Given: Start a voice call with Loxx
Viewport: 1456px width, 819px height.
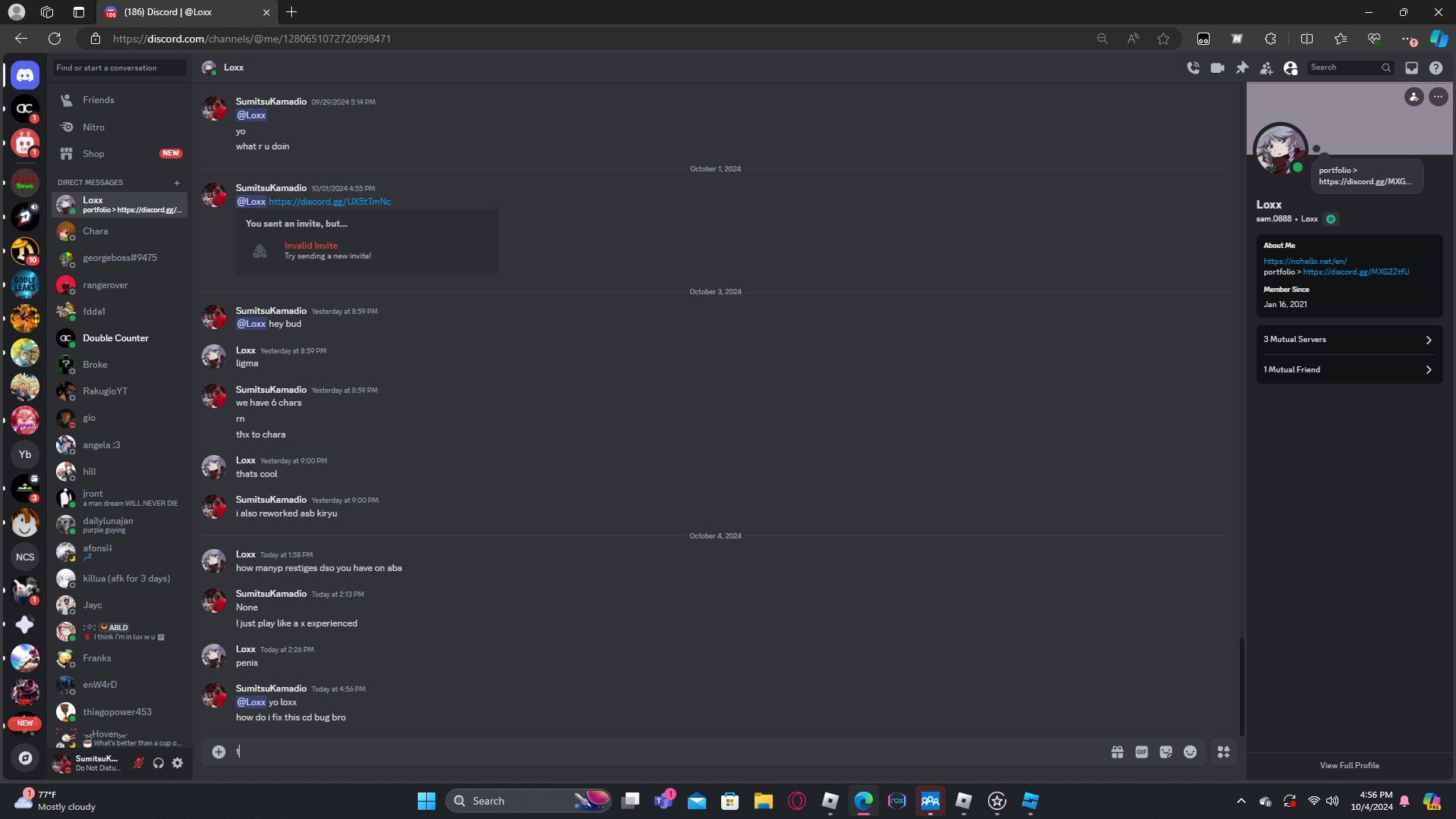Looking at the screenshot, I should 1193,67.
